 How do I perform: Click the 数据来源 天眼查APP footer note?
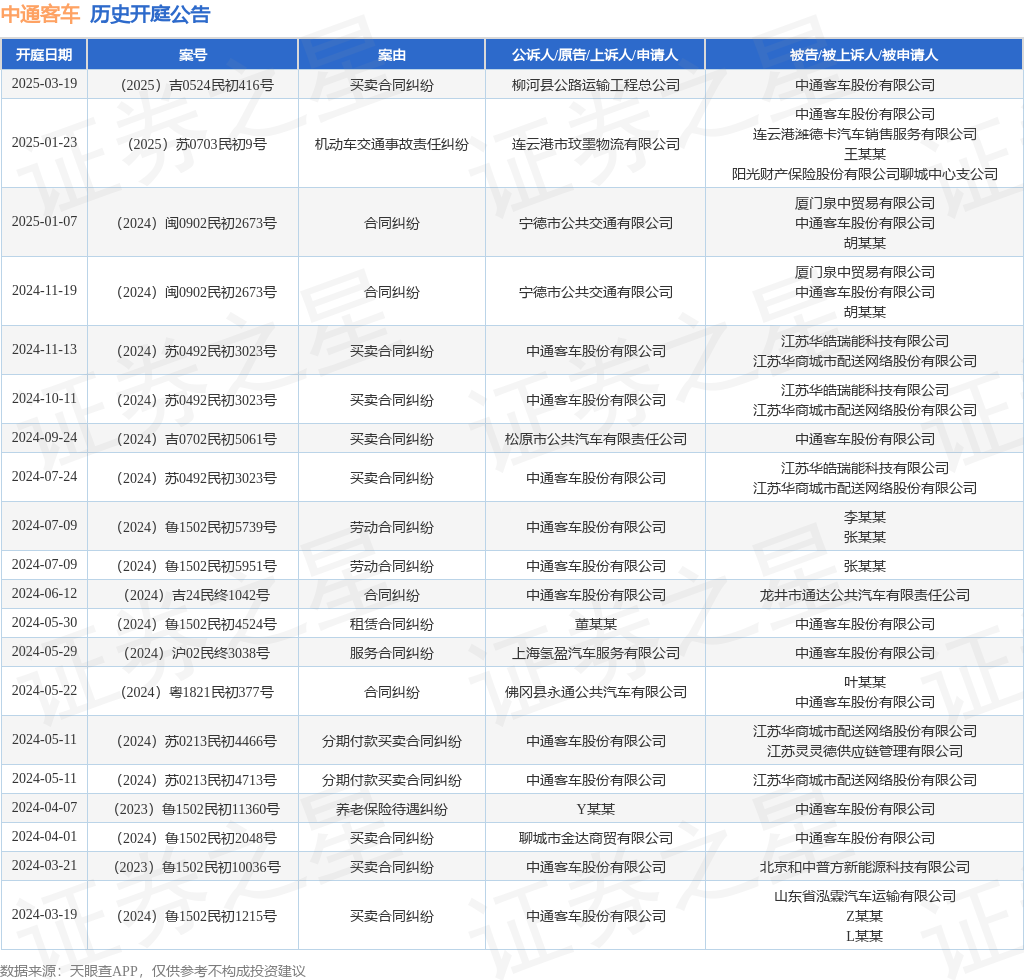153,971
